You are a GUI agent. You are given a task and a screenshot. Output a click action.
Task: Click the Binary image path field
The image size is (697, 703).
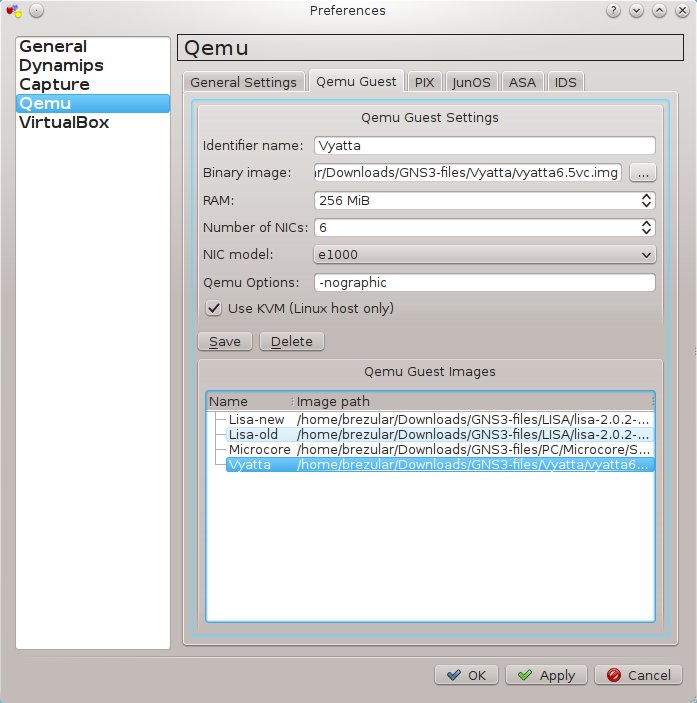click(x=468, y=173)
